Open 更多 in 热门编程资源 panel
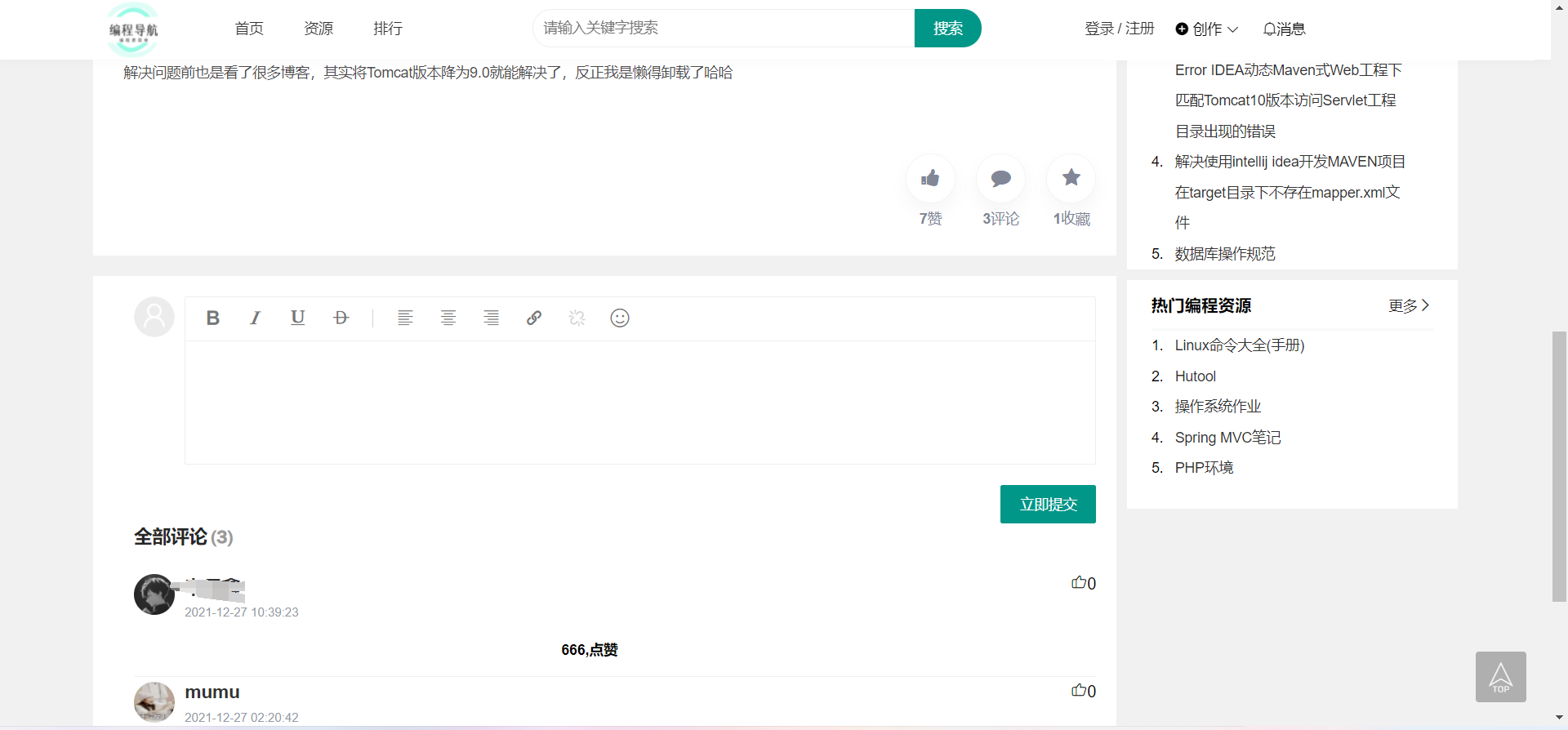Image resolution: width=1568 pixels, height=730 pixels. tap(1410, 305)
